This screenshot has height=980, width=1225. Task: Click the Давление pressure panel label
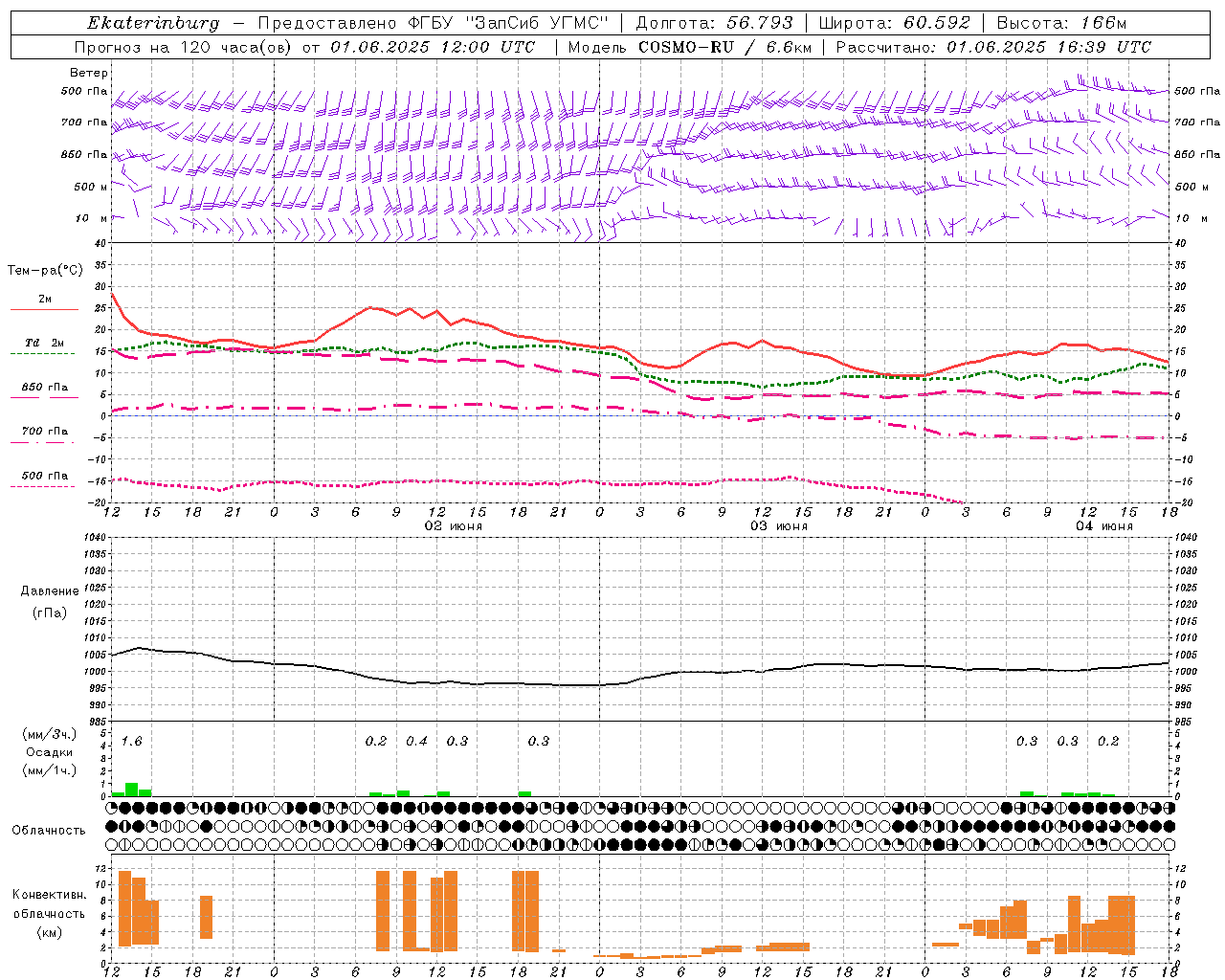(x=49, y=591)
